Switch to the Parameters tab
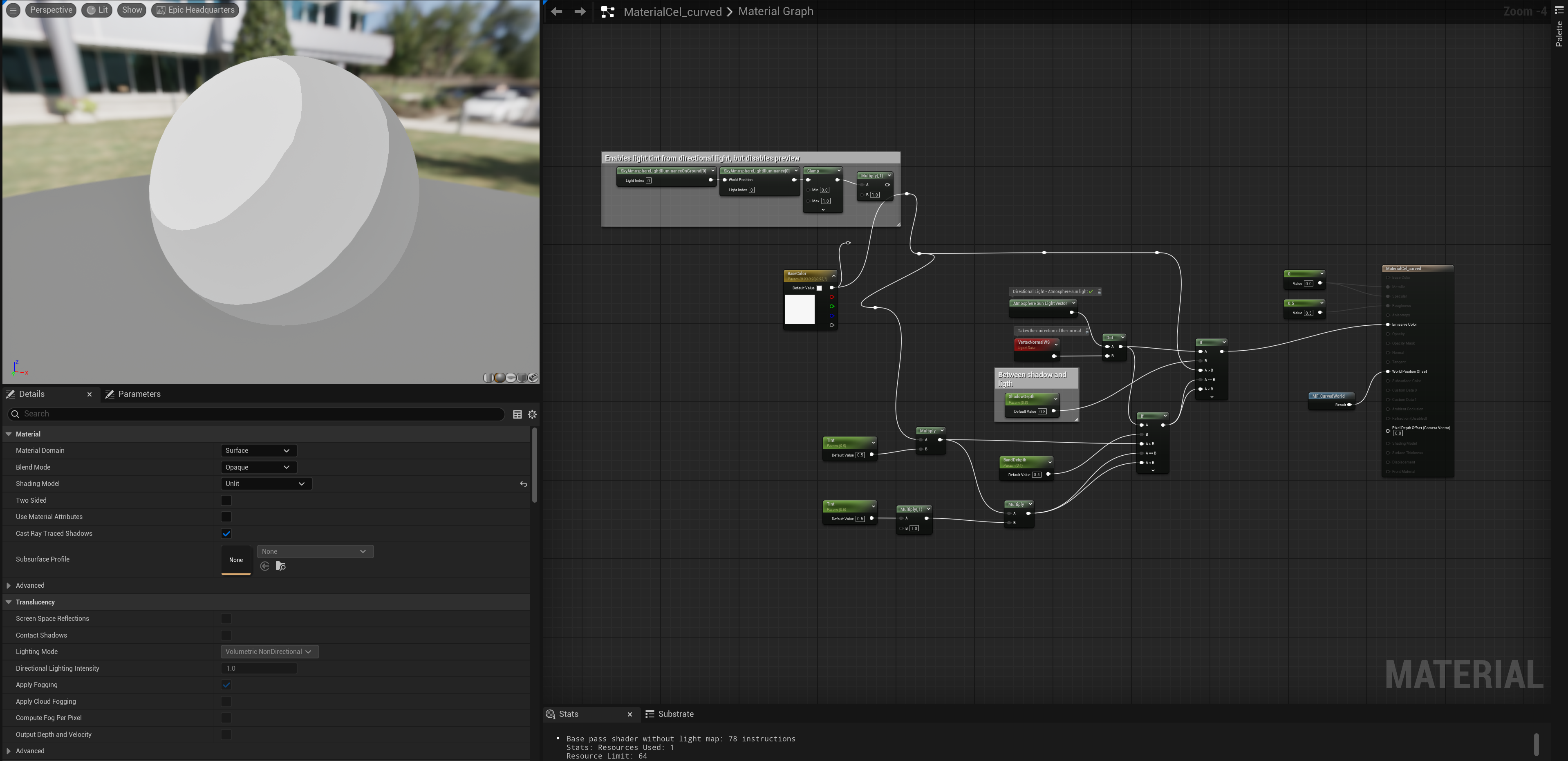Screen dimensions: 1568x761 pos(140,394)
